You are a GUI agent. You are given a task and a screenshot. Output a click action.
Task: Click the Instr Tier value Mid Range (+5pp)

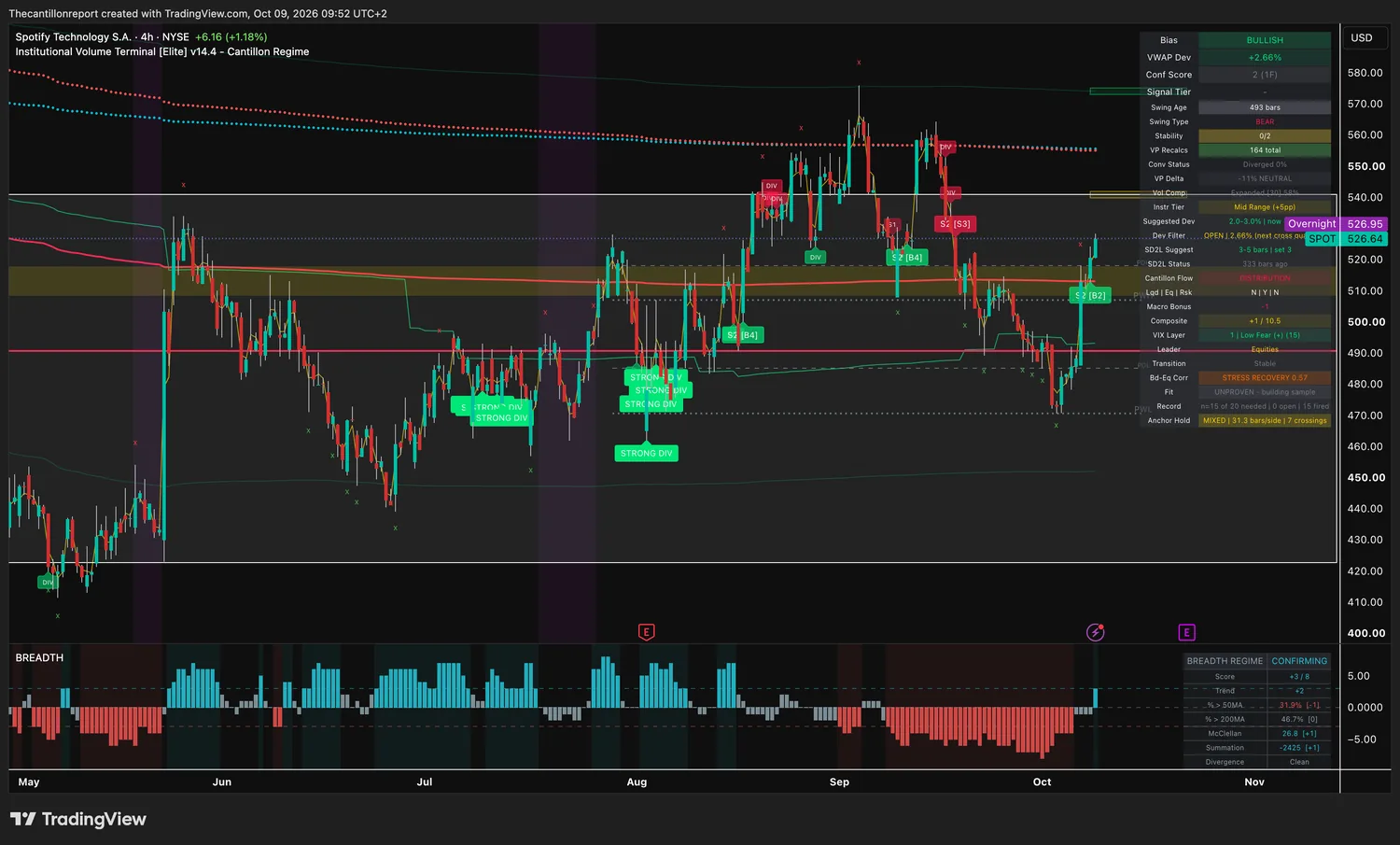(1265, 207)
